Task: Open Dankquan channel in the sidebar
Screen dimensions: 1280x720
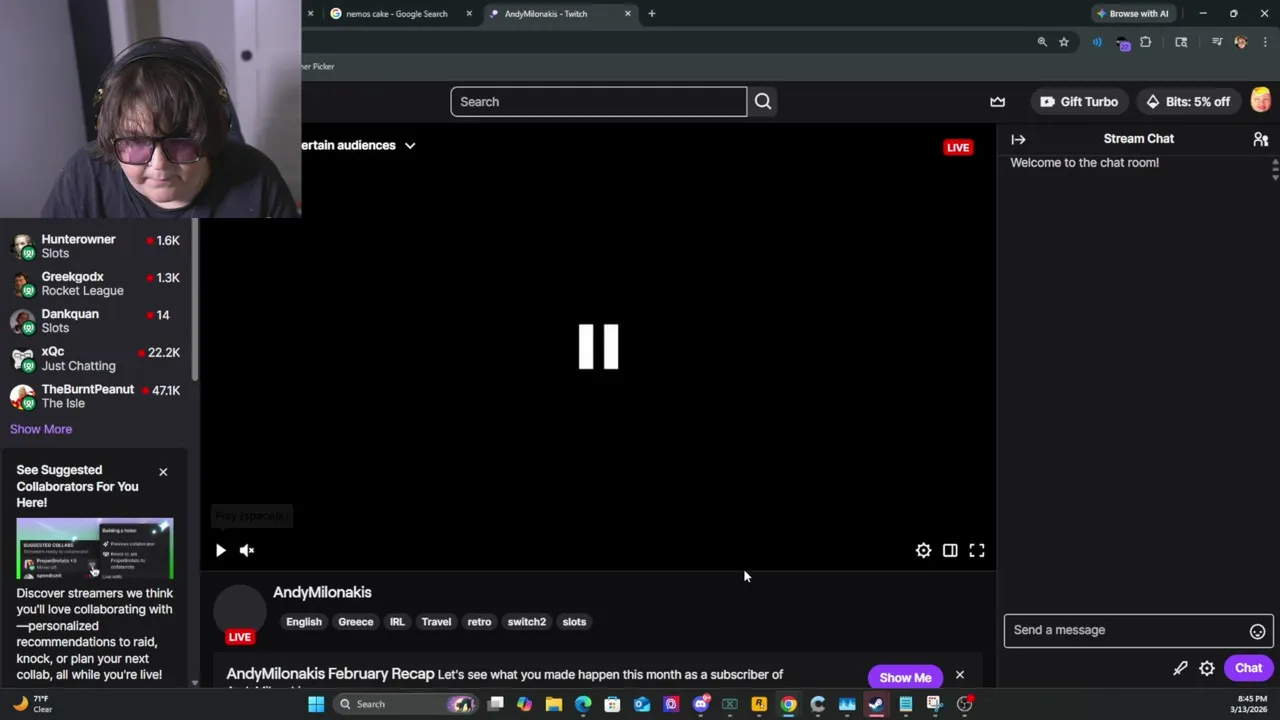Action: [x=95, y=321]
